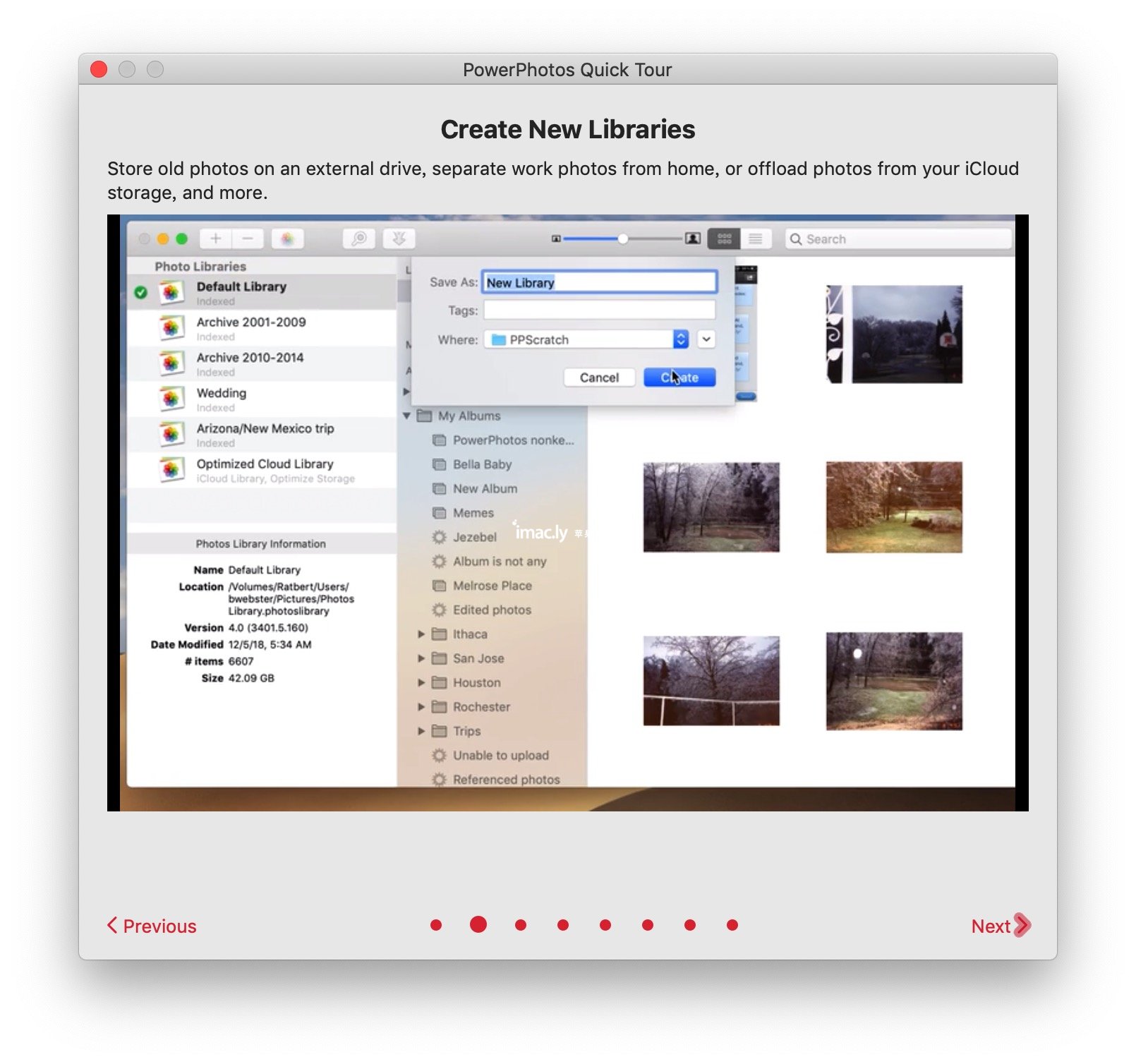Image resolution: width=1136 pixels, height=1064 pixels.
Task: Select the Archive 2010-2014 library icon
Action: tap(171, 363)
